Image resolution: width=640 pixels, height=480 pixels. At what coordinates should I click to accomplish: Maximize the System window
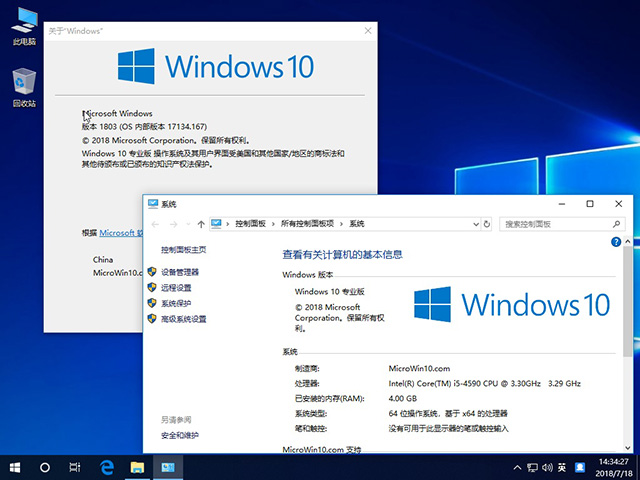pos(590,204)
